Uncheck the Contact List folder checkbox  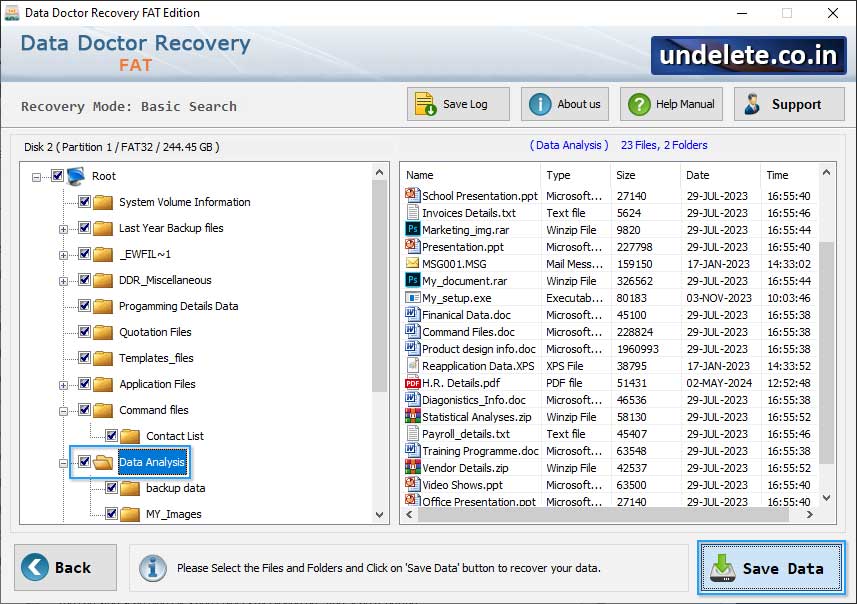coord(113,435)
